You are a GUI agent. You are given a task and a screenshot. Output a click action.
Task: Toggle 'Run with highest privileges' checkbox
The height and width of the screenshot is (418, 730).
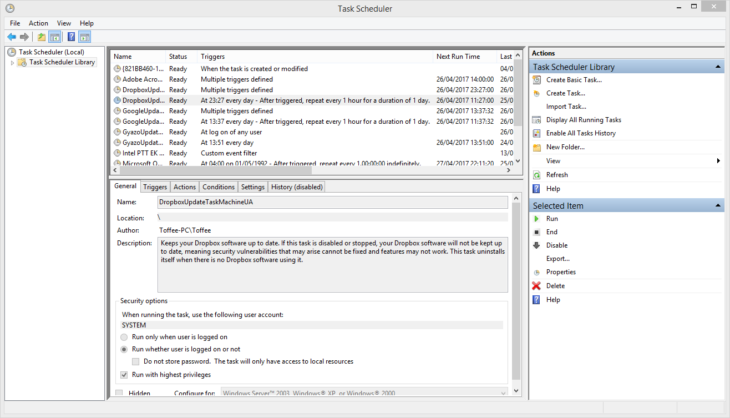pyautogui.click(x=124, y=375)
